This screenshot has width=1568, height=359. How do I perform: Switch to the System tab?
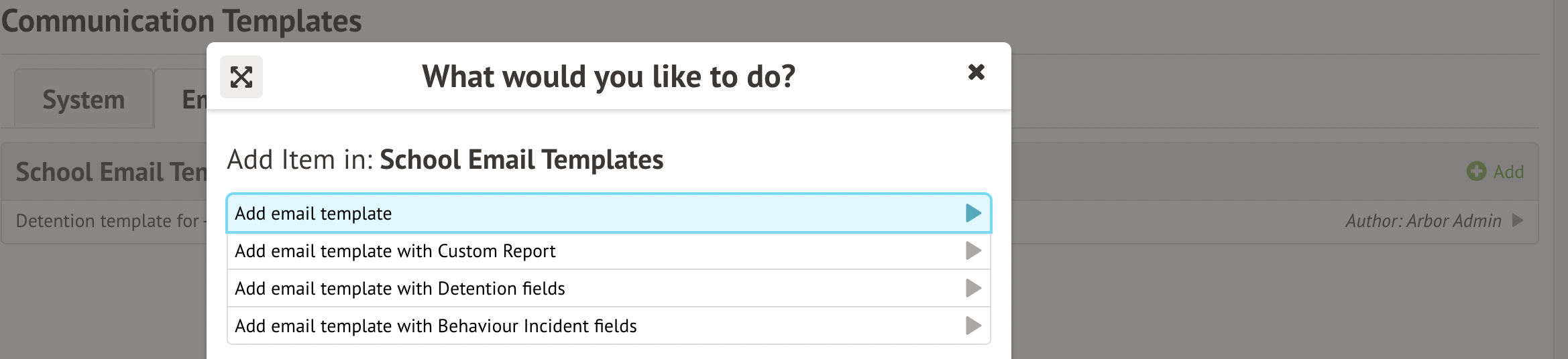click(84, 100)
